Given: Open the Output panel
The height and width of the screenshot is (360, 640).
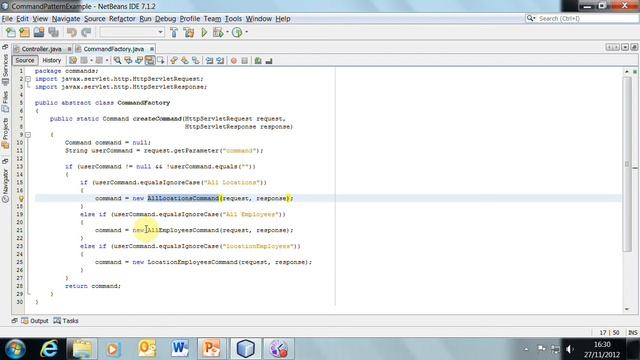Looking at the screenshot, I should [35, 321].
